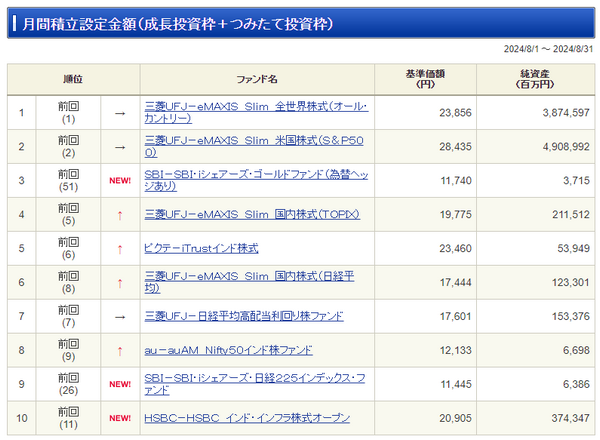Click the 月間積立設定金額 section title
600x440 pixels.
pyautogui.click(x=177, y=24)
